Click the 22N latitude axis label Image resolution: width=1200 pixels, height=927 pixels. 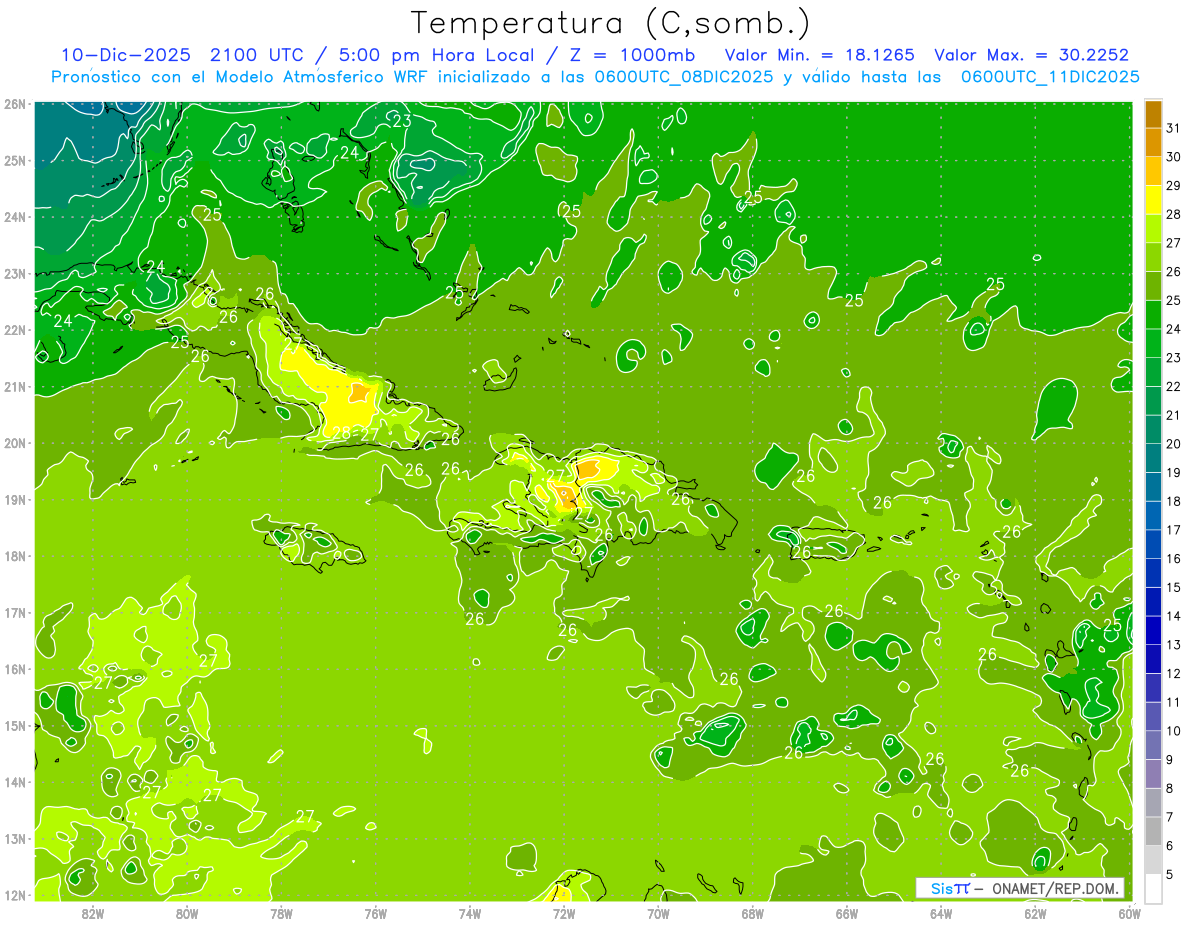pyautogui.click(x=15, y=330)
